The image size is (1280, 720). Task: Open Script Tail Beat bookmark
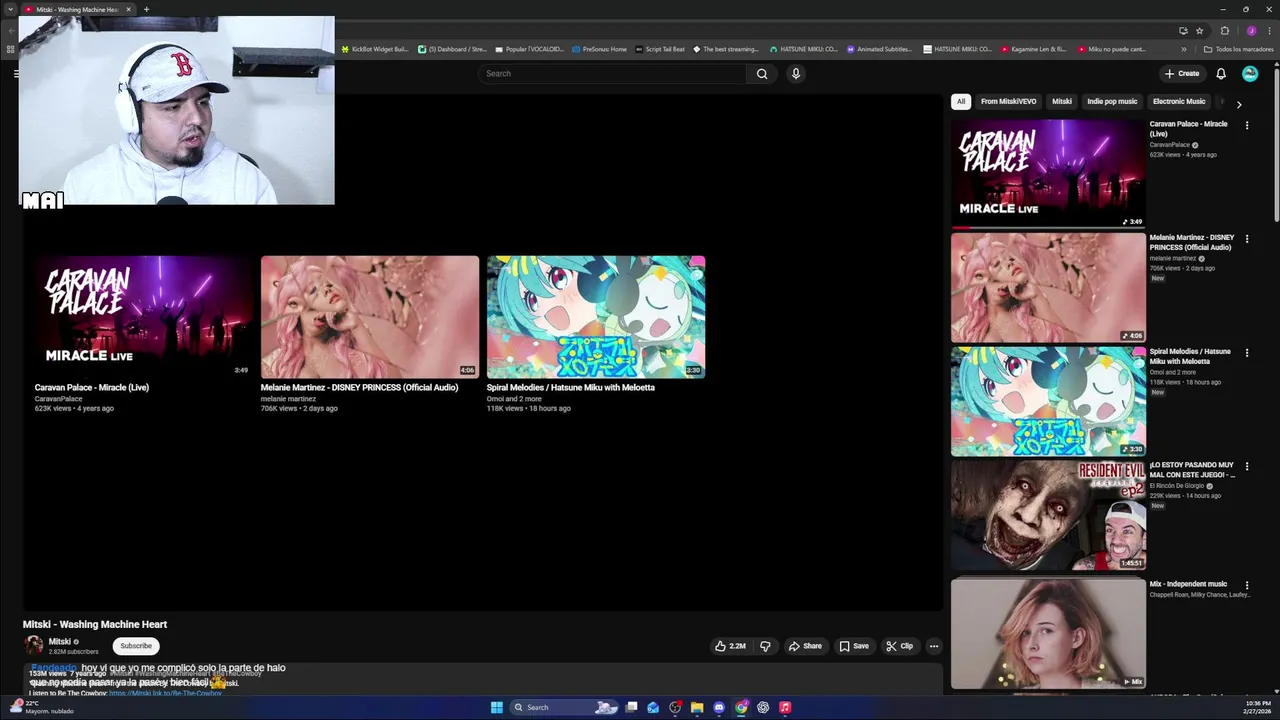click(x=660, y=49)
